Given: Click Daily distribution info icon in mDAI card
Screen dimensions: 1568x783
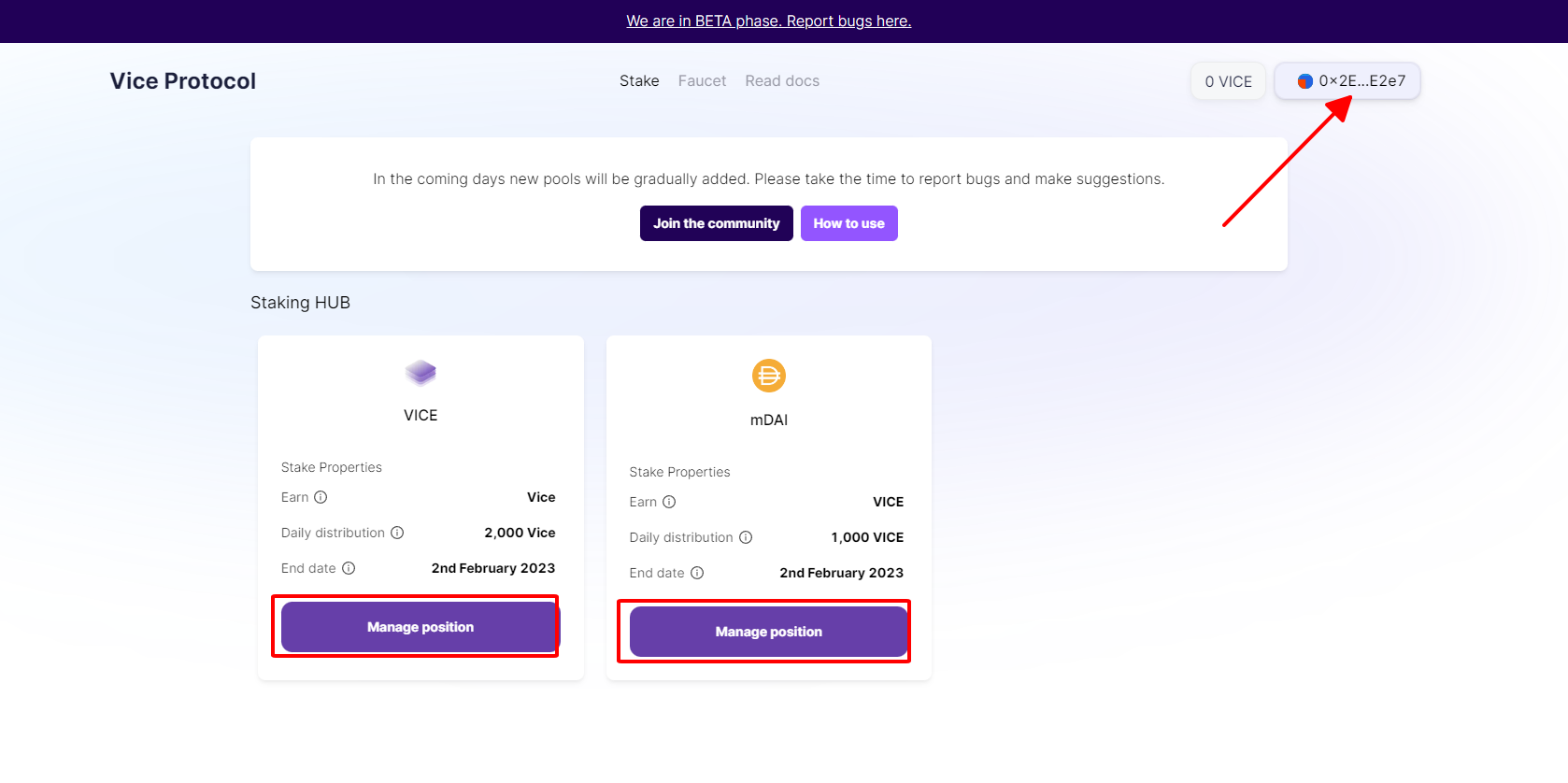Looking at the screenshot, I should tap(746, 537).
